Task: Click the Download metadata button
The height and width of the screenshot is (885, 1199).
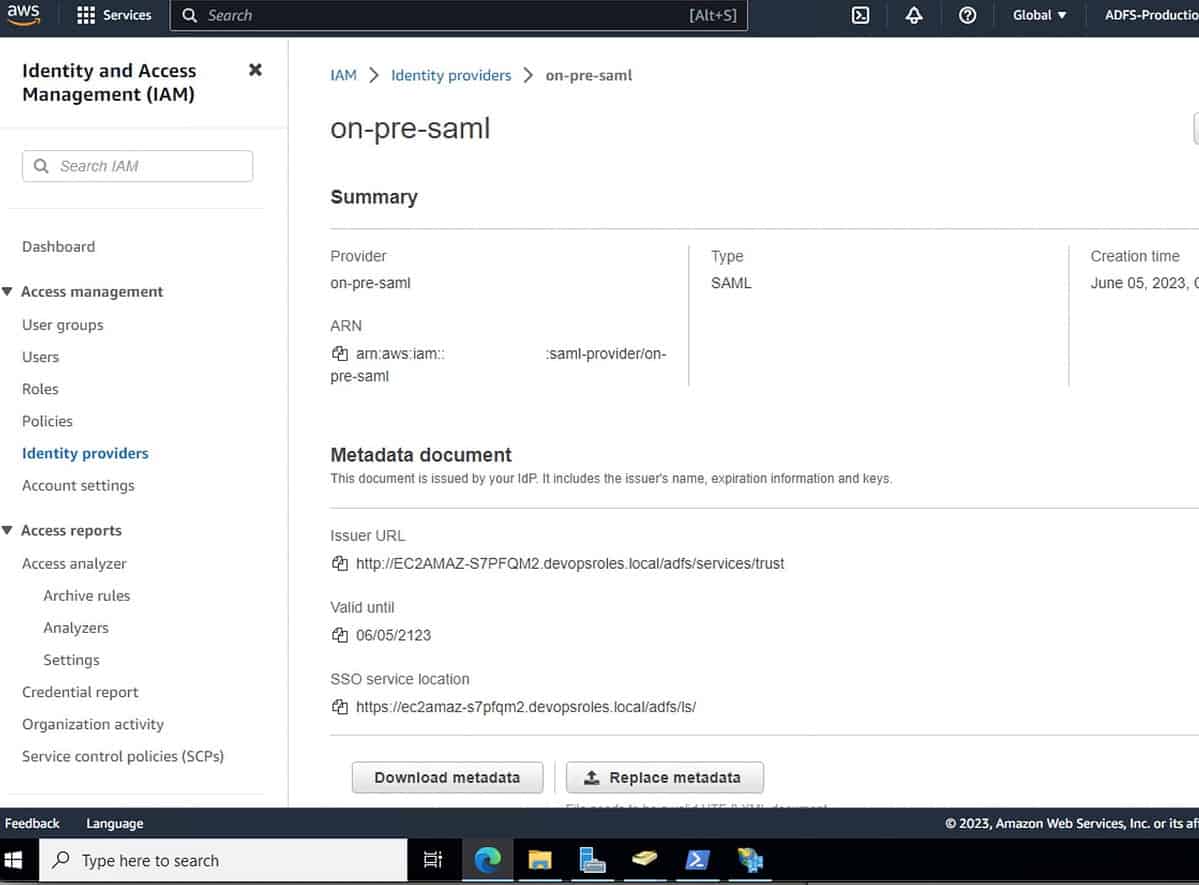Action: (x=447, y=777)
